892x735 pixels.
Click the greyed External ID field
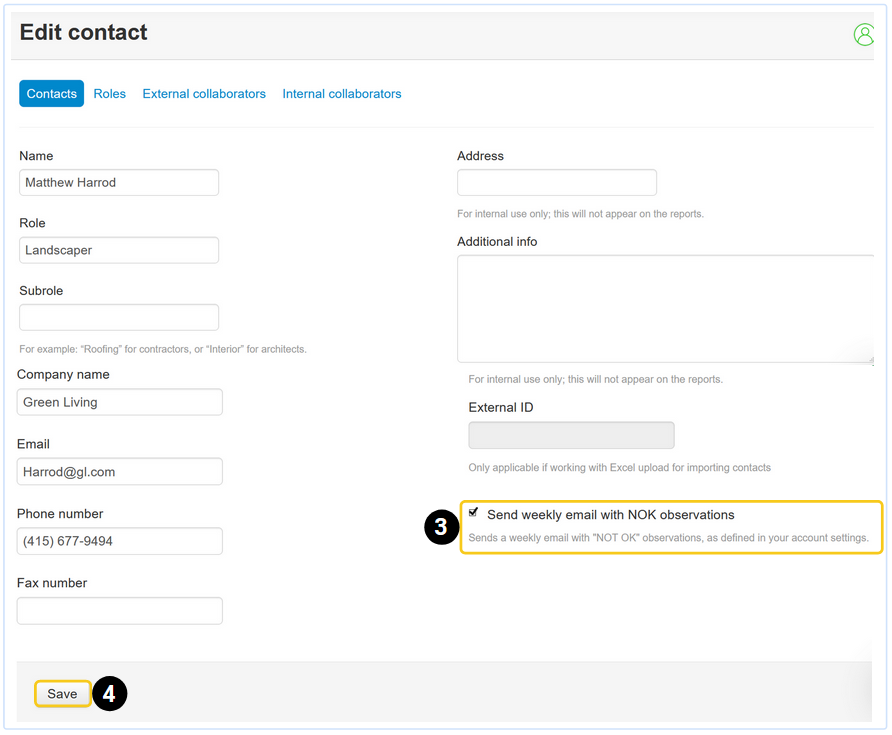[571, 435]
